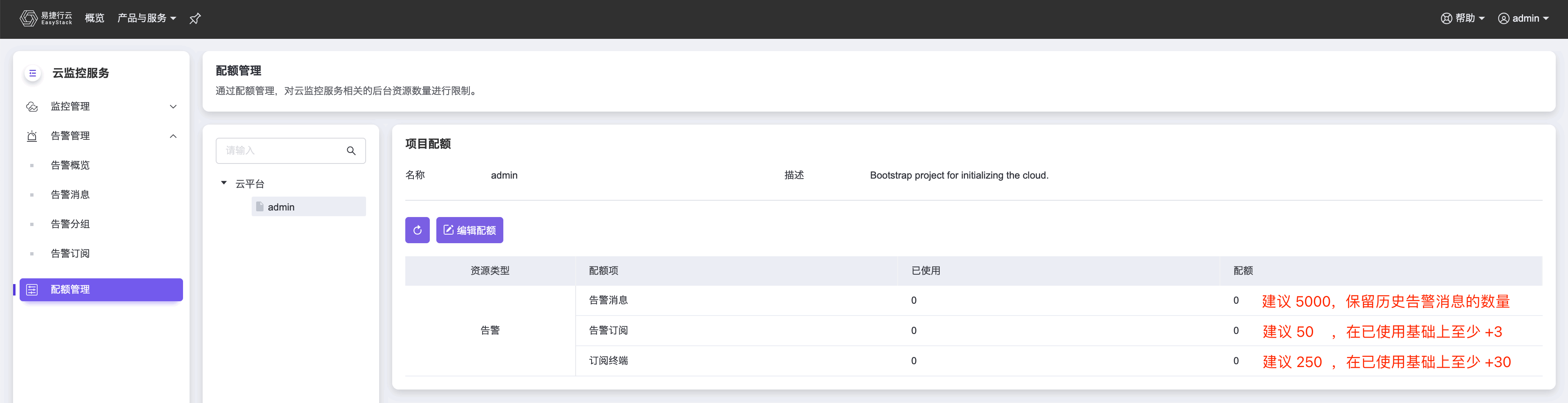The image size is (1568, 403).
Task: Go to 告警概览 in sidebar
Action: point(70,166)
